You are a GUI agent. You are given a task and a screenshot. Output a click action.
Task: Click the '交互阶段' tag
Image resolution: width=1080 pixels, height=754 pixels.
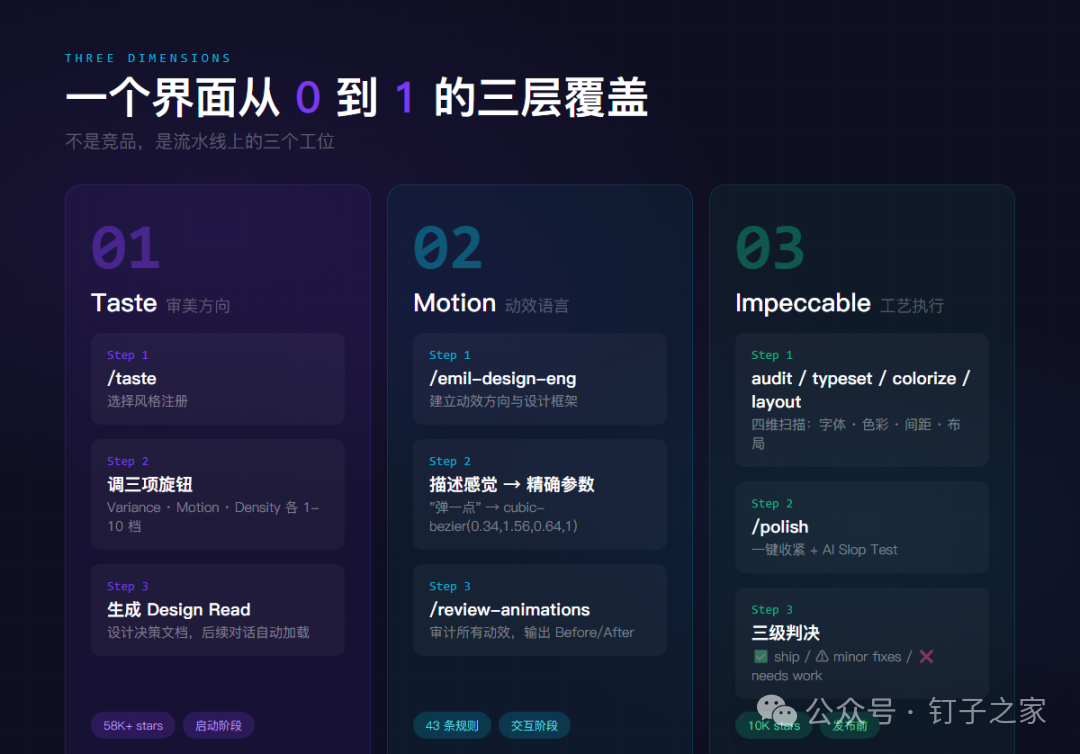click(534, 725)
